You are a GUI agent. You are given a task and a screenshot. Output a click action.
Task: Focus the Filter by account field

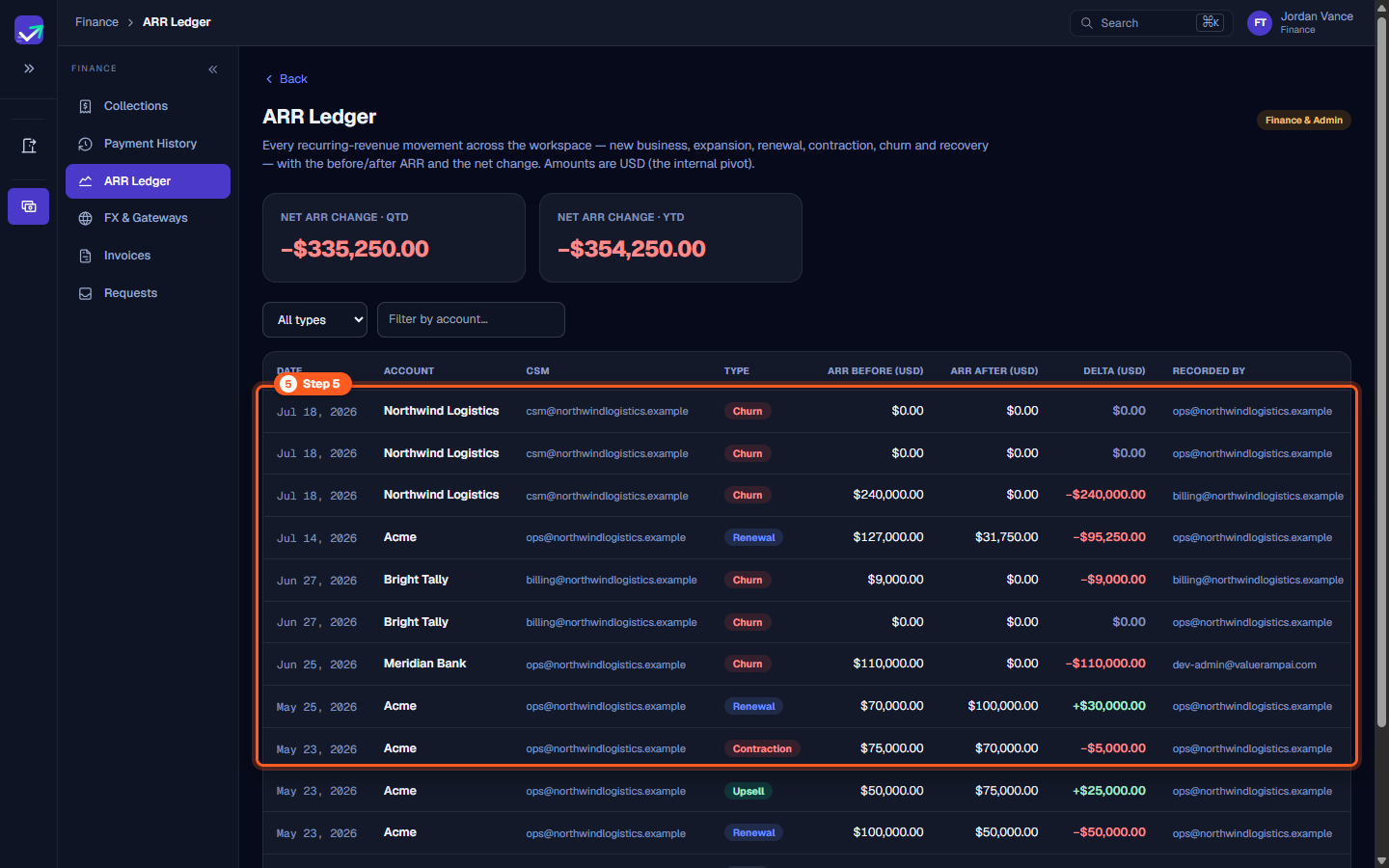[x=471, y=320]
